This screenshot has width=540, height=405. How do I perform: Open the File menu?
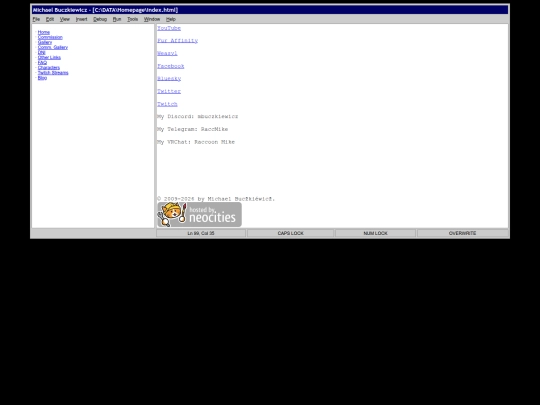tap(36, 19)
